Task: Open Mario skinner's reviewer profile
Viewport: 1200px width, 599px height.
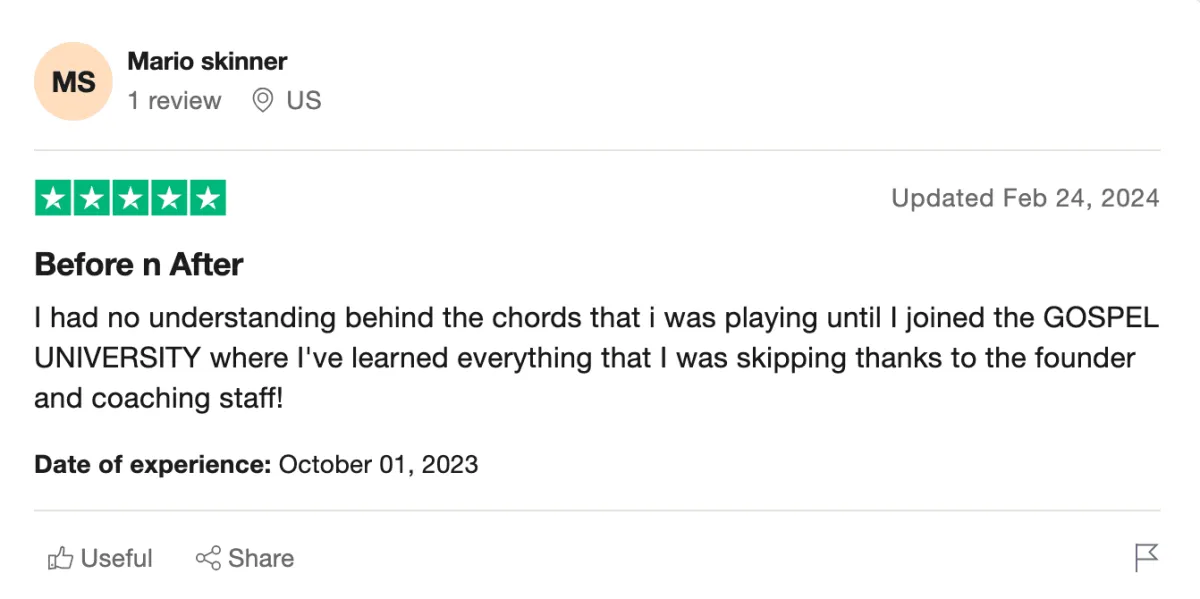Action: pos(207,61)
